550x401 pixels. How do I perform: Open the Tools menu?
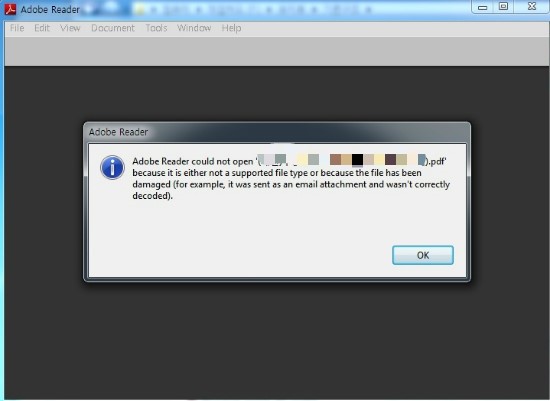pos(156,28)
